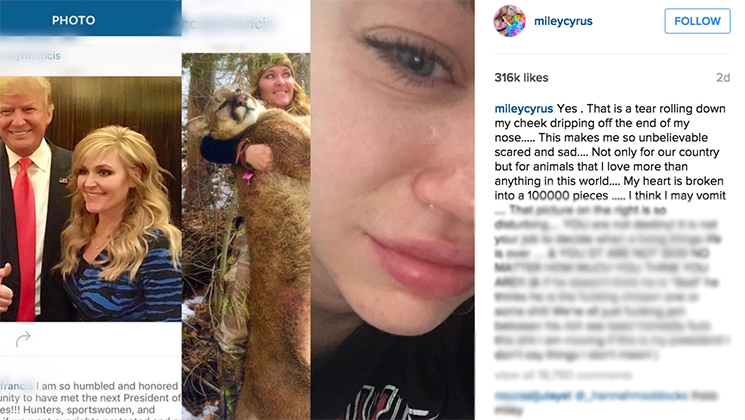Viewport: 745px width, 420px height.
Task: Click the 2d post timestamp
Action: coord(723,77)
